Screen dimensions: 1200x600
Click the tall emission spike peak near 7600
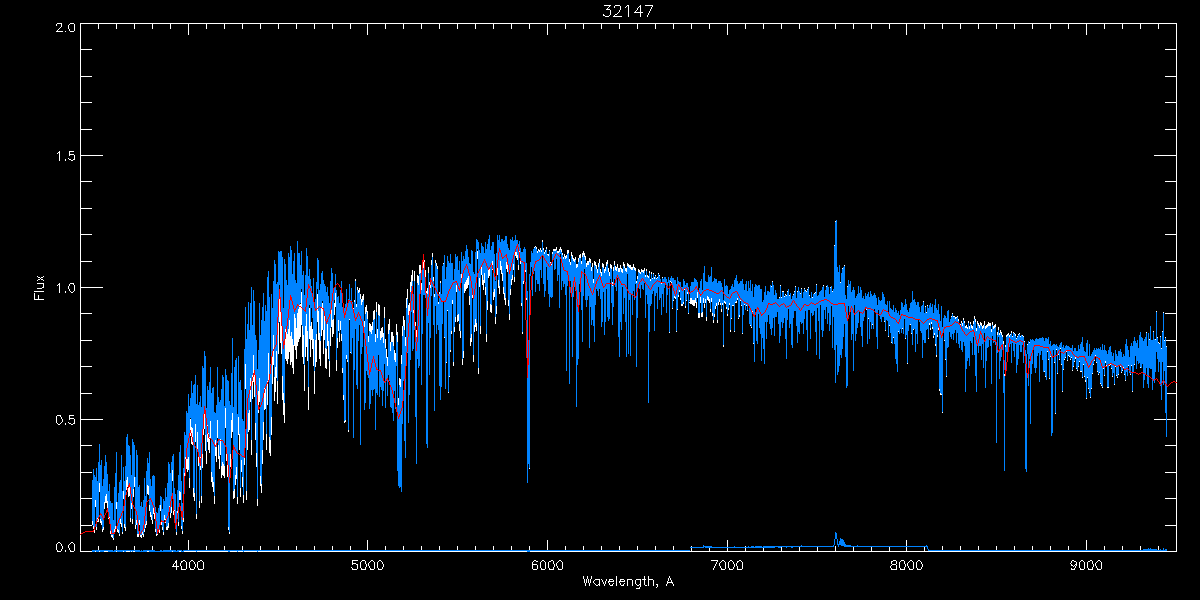tap(835, 223)
